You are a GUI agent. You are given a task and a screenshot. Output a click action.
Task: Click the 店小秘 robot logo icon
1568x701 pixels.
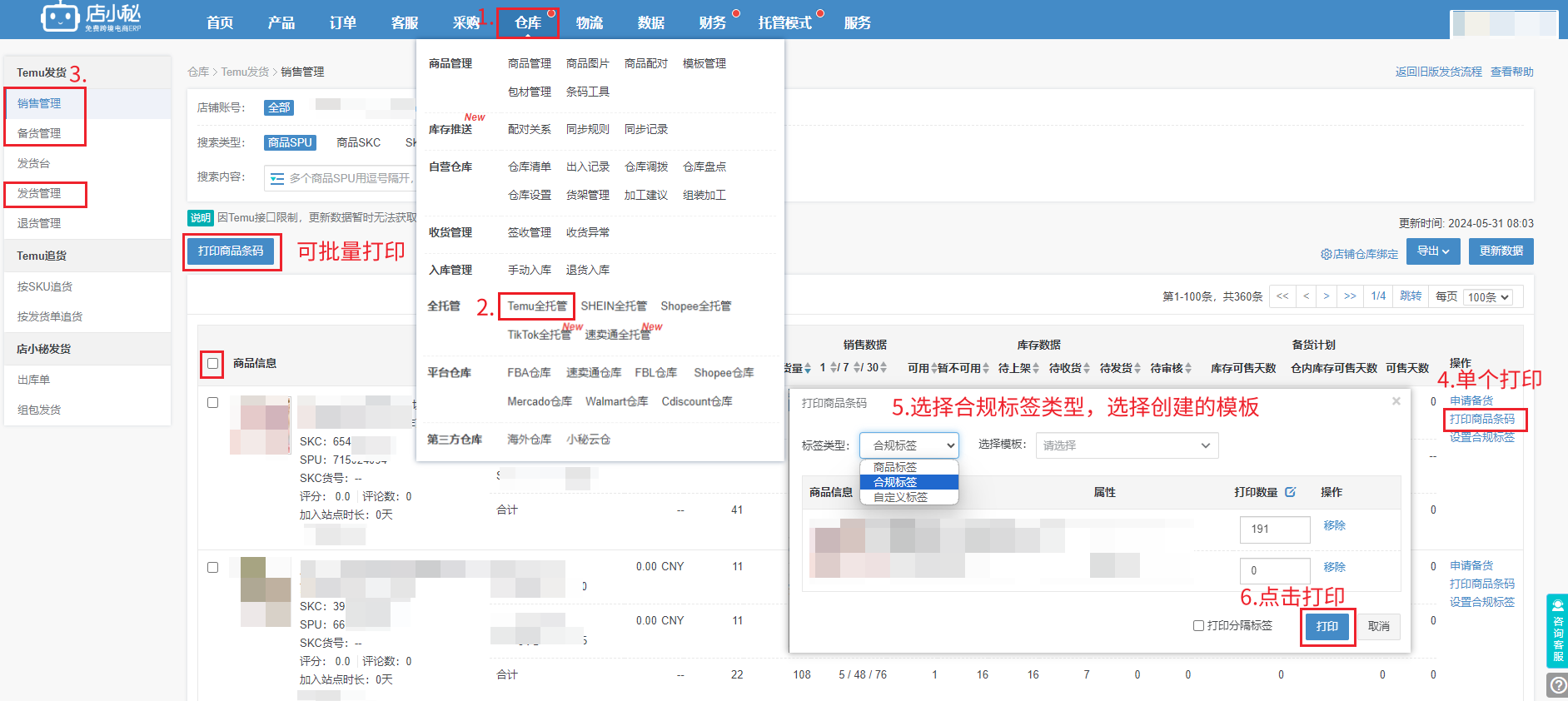click(x=60, y=17)
